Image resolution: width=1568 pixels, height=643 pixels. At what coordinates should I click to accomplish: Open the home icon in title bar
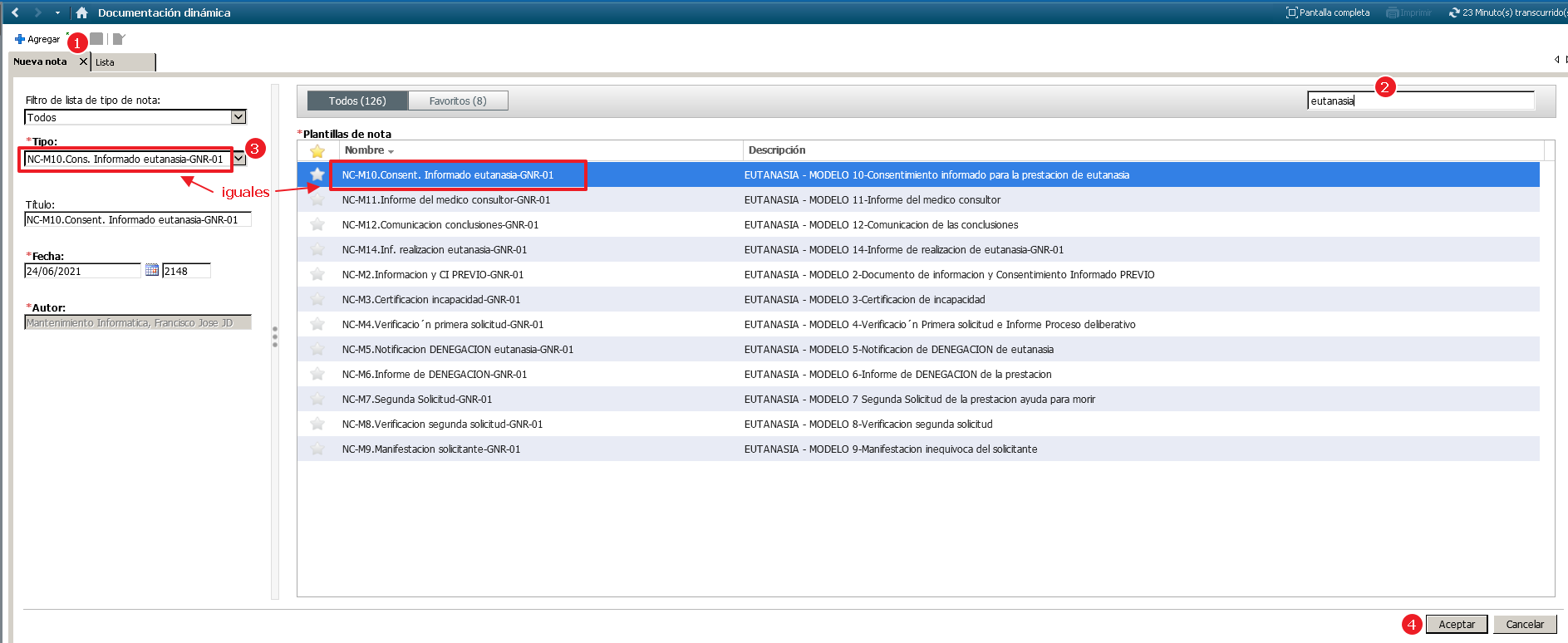click(x=81, y=12)
